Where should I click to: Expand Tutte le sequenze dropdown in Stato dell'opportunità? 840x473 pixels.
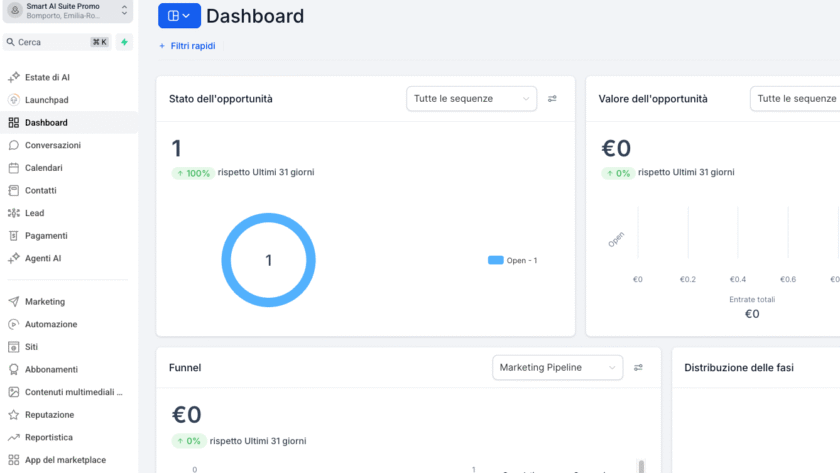(x=471, y=99)
